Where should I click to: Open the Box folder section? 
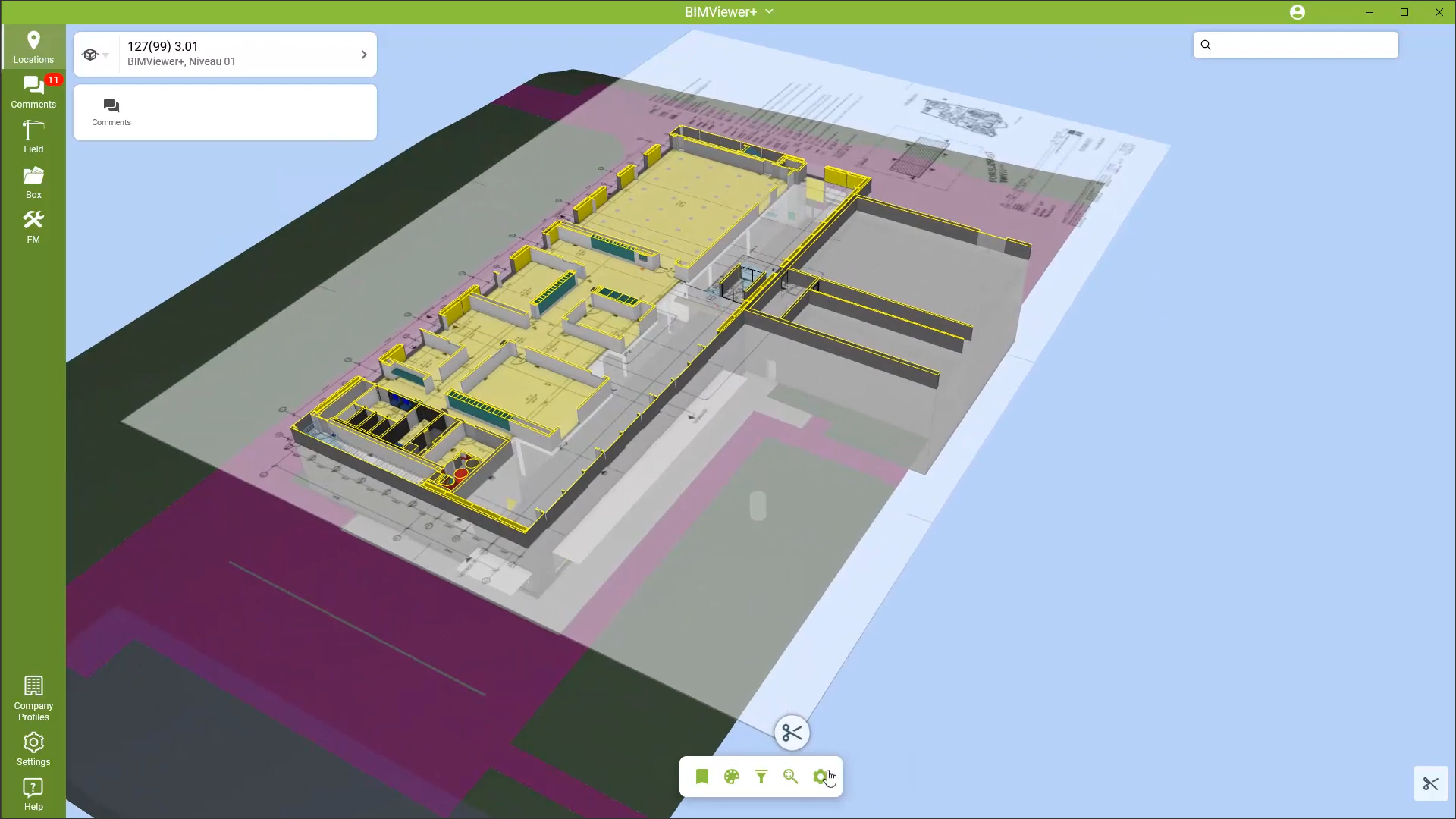[x=33, y=182]
